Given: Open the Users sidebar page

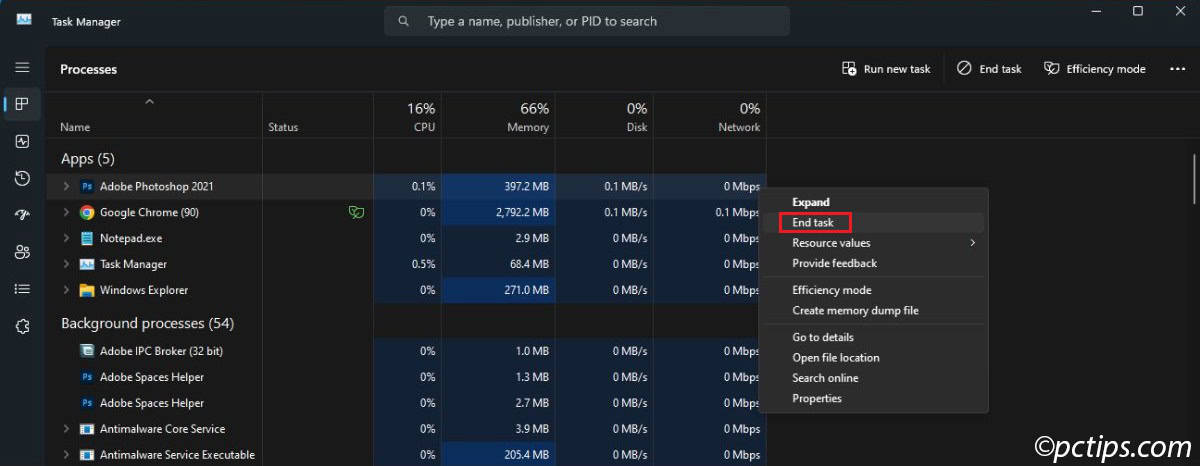Looking at the screenshot, I should point(22,252).
